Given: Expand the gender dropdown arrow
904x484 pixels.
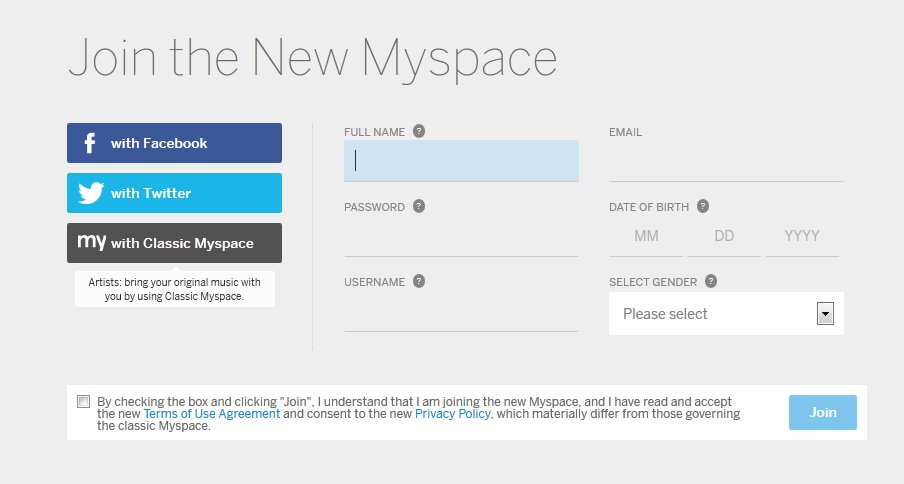Looking at the screenshot, I should point(825,314).
